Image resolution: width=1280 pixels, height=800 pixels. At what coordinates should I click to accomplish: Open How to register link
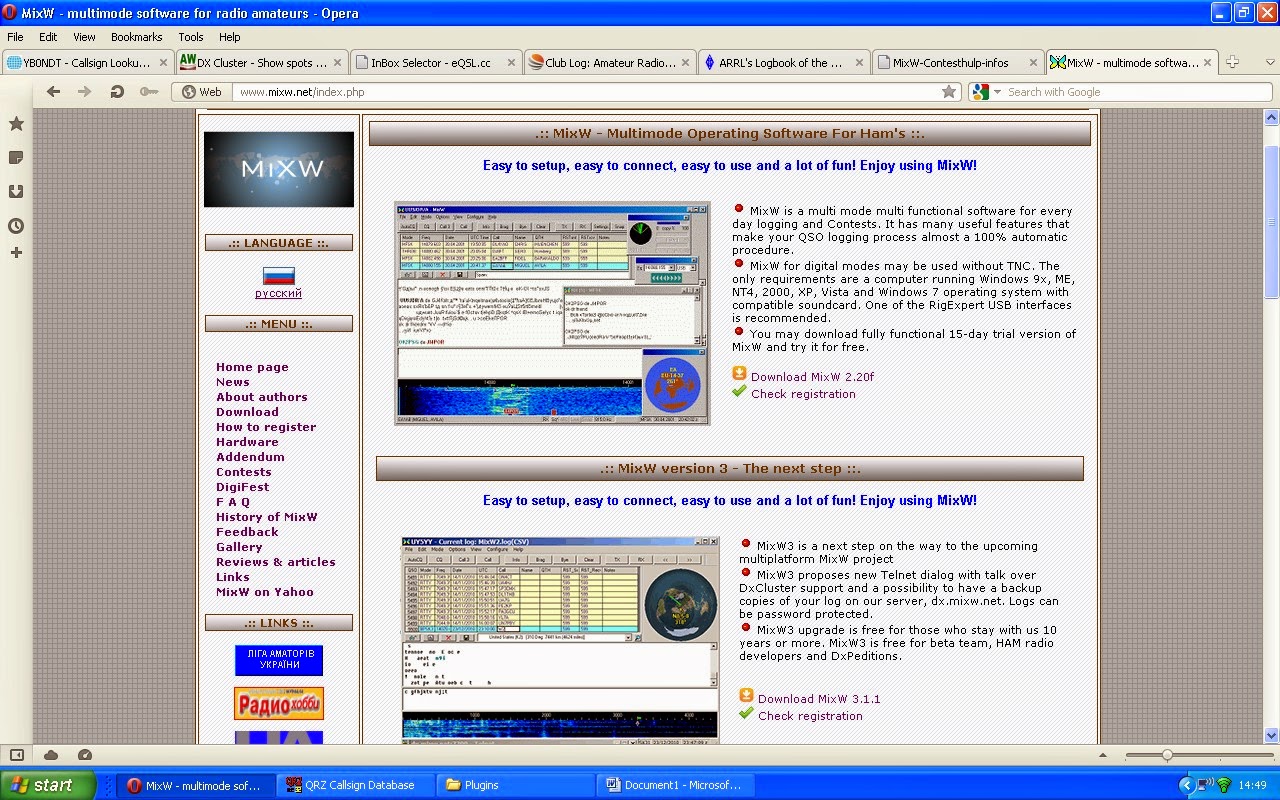(x=266, y=427)
